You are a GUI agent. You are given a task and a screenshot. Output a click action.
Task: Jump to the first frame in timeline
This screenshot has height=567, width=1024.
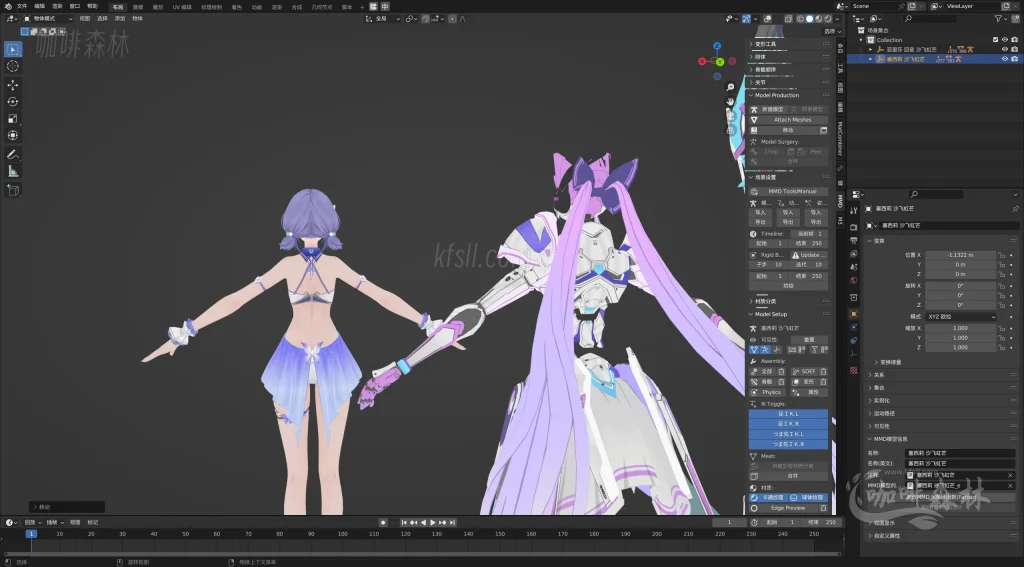(x=404, y=523)
